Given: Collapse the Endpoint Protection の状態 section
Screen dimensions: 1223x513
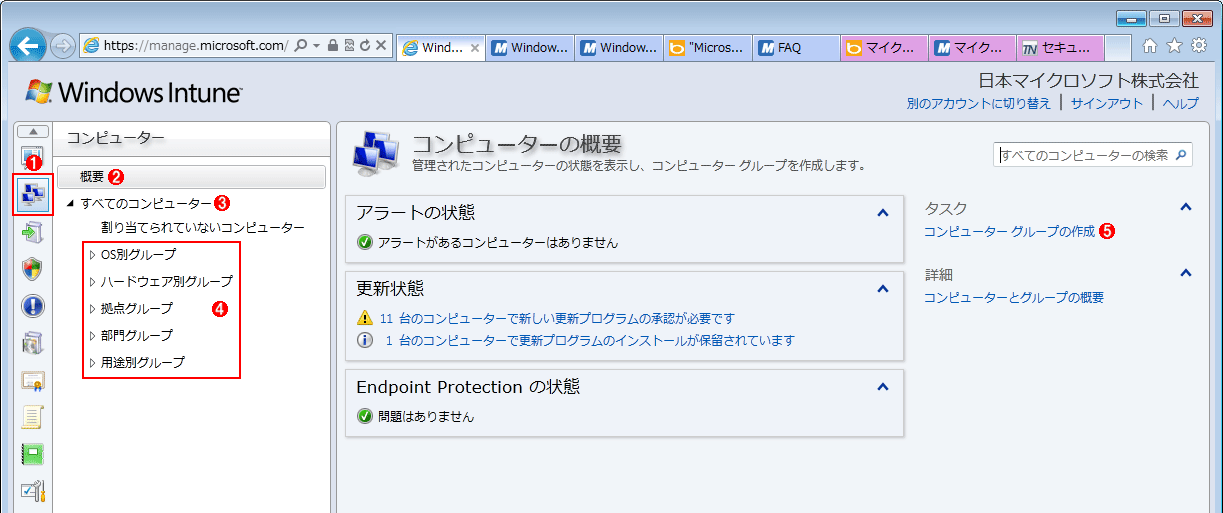Looking at the screenshot, I should 882,386.
